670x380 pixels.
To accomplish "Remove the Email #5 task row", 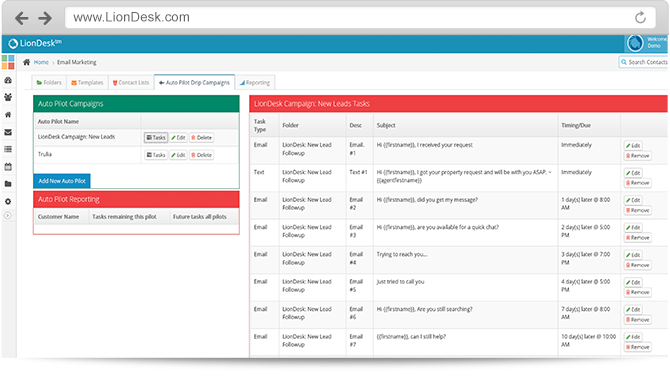I will tap(638, 292).
